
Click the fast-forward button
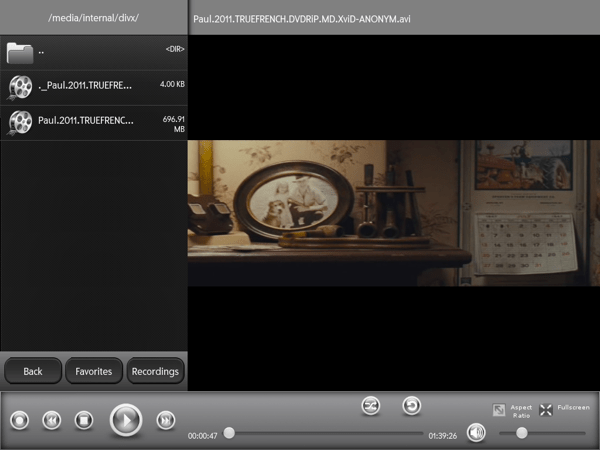click(166, 421)
